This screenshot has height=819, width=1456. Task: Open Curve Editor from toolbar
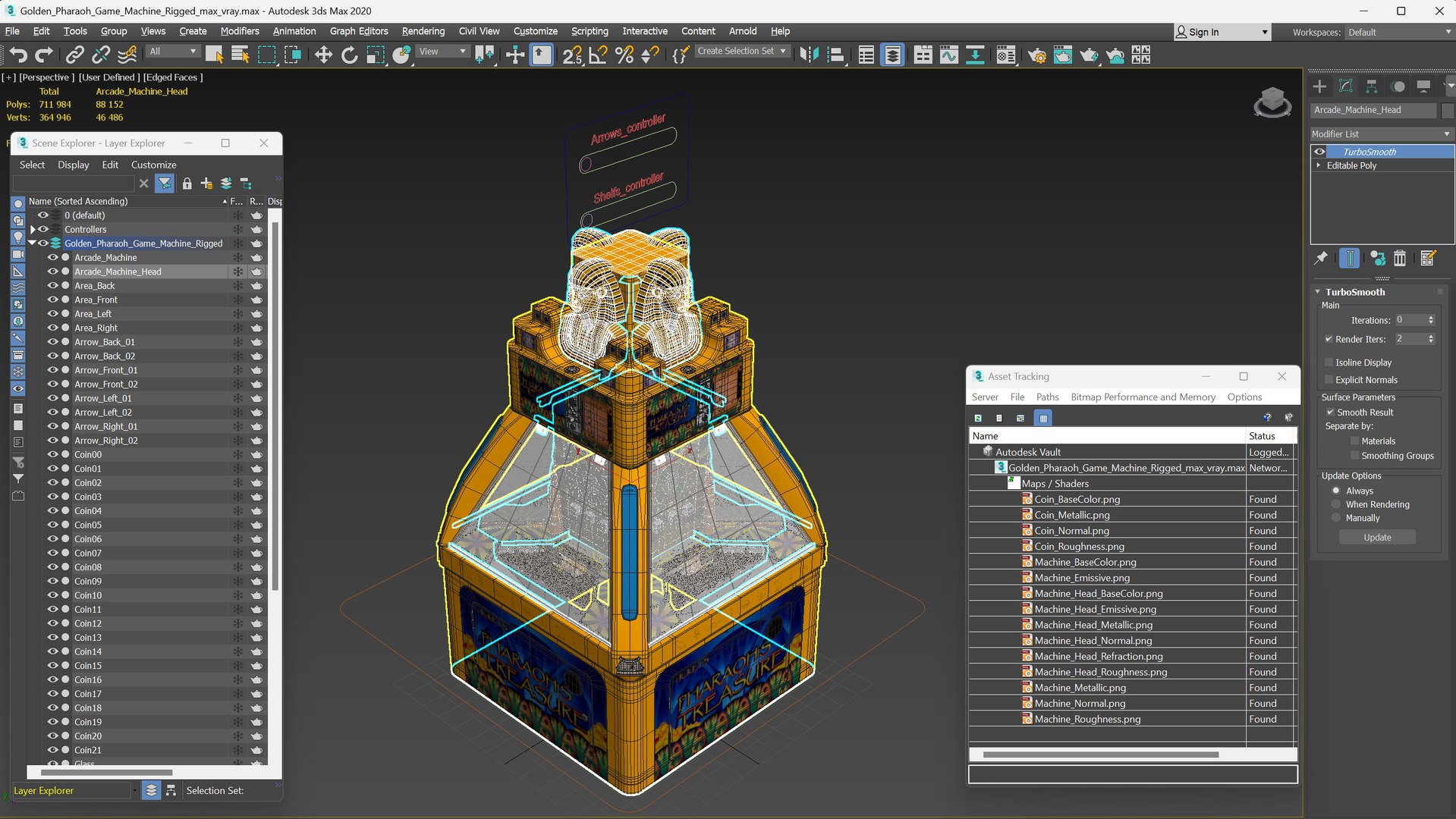click(949, 55)
